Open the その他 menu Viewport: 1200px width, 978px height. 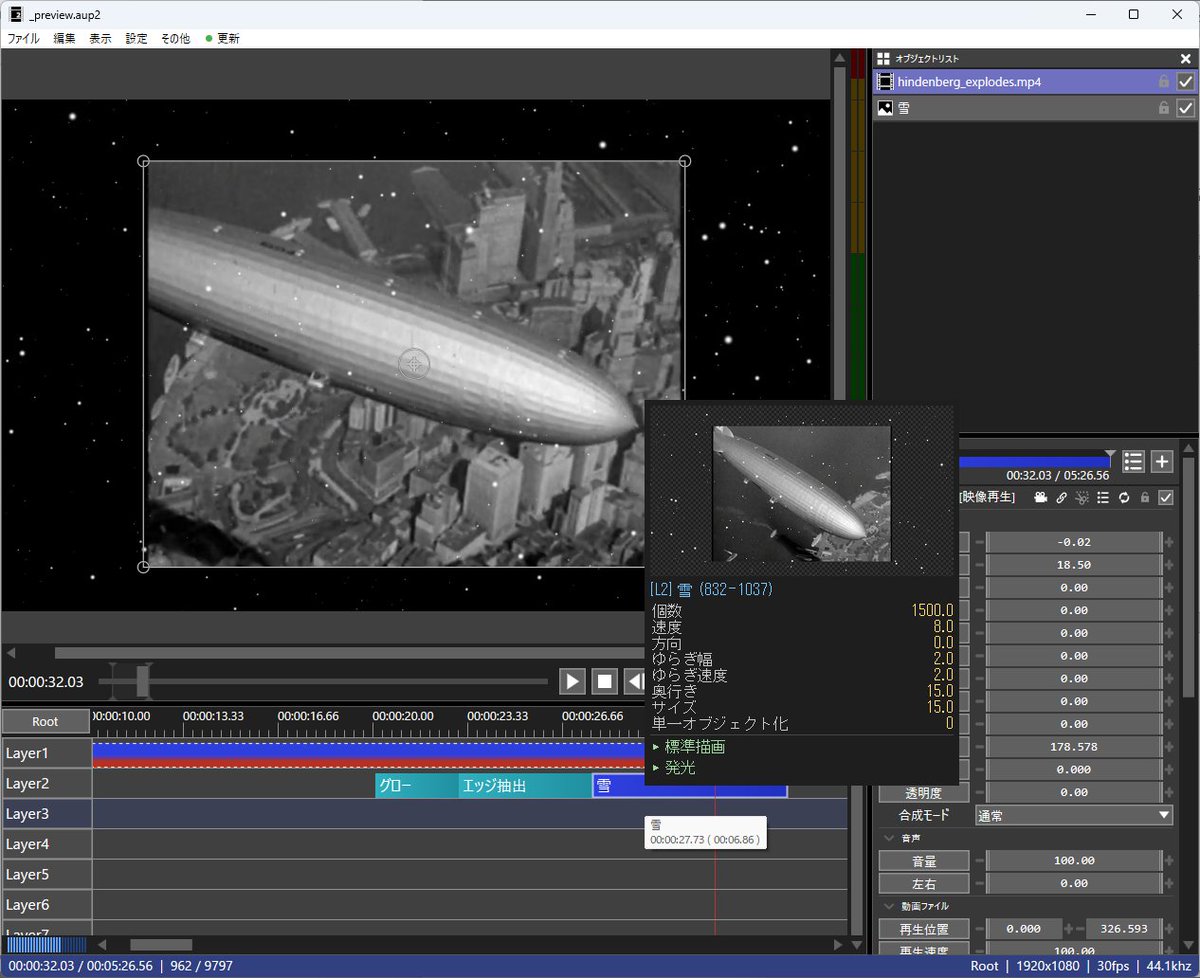(x=175, y=38)
